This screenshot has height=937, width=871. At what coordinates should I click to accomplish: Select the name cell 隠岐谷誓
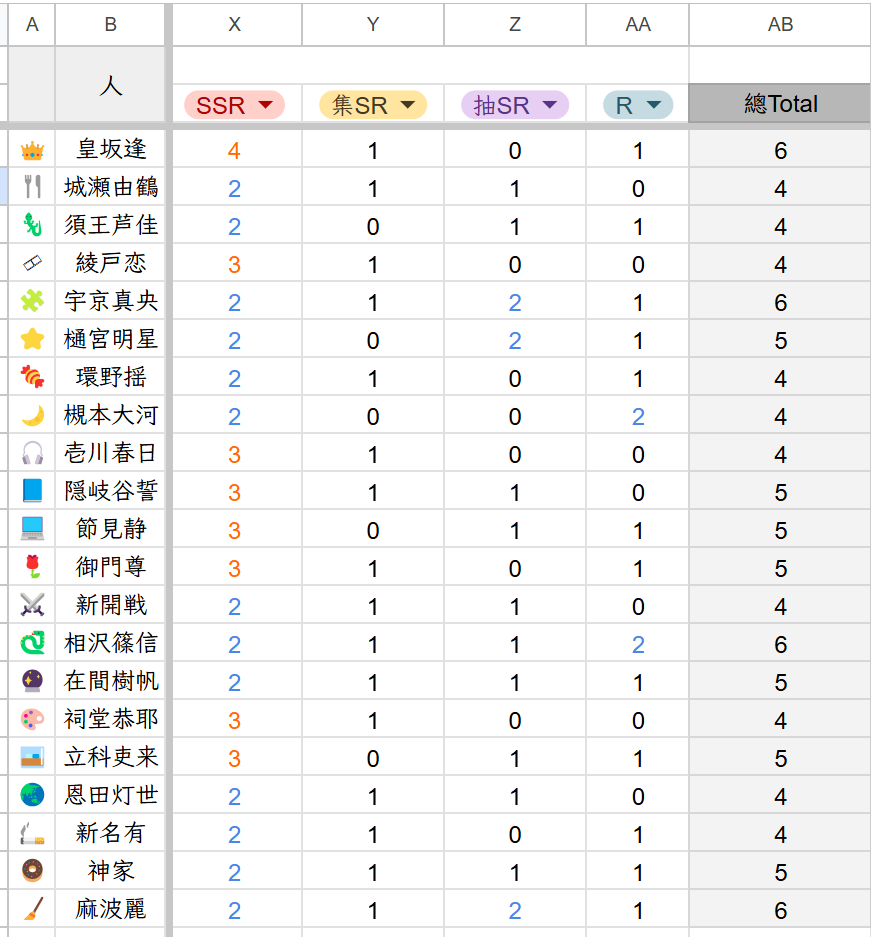(110, 491)
